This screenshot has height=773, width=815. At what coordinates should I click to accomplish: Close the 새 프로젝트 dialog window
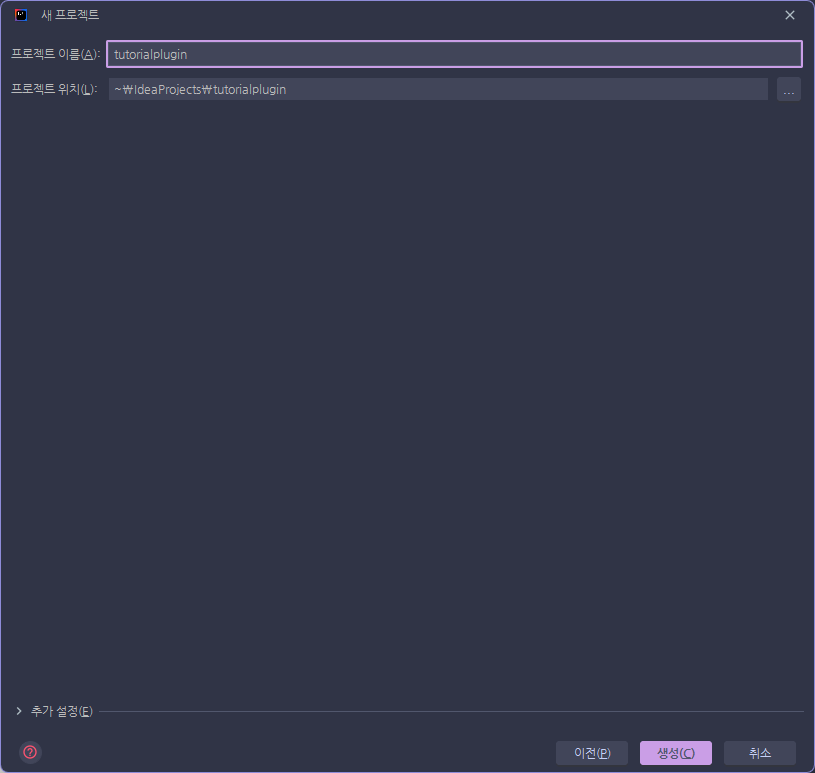tap(790, 15)
